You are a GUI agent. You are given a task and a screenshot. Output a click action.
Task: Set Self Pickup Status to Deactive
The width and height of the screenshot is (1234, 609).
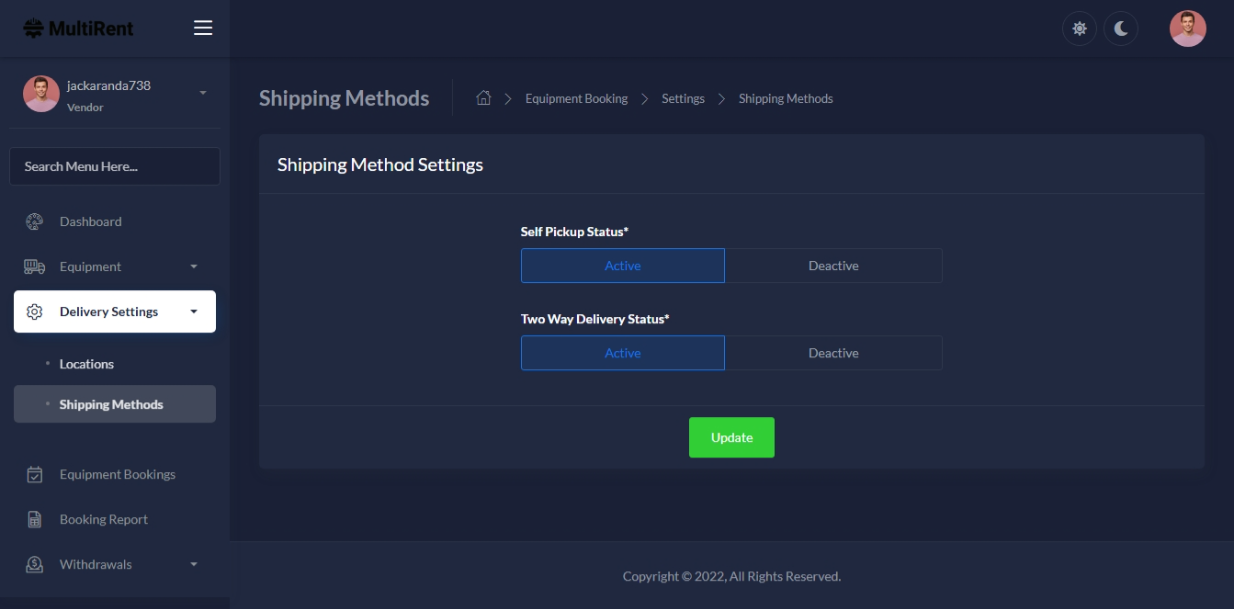[x=833, y=266]
